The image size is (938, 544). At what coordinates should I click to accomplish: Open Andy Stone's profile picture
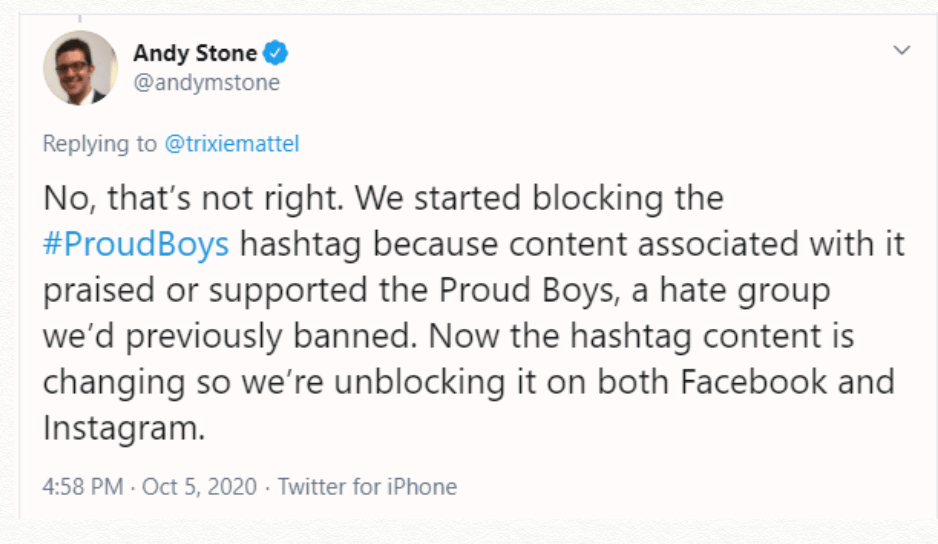[x=80, y=68]
